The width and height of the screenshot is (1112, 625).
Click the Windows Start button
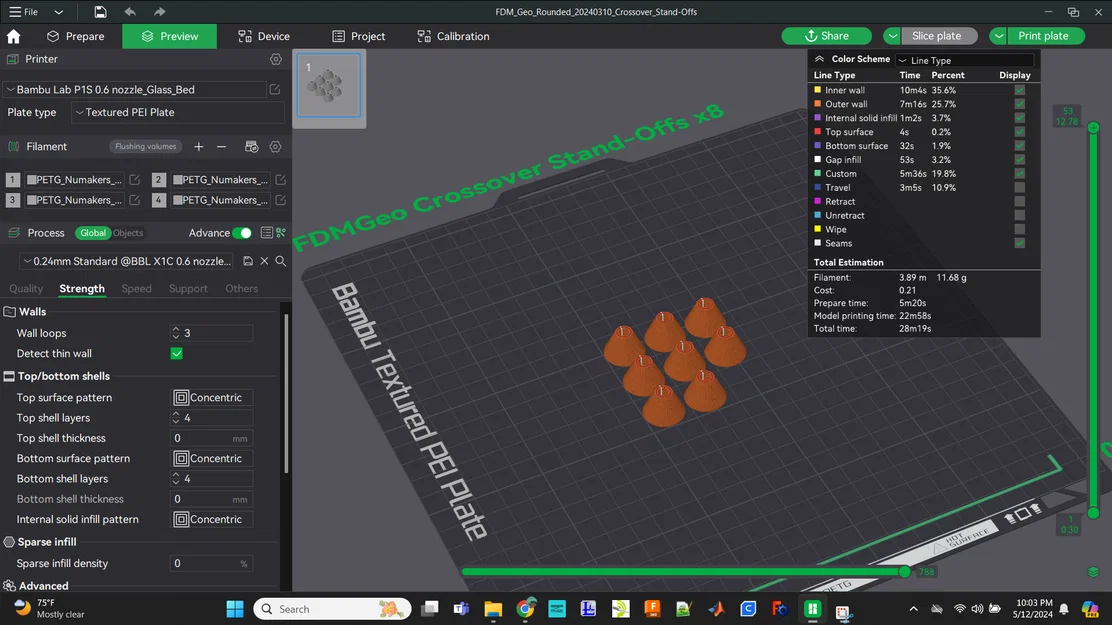(x=235, y=609)
